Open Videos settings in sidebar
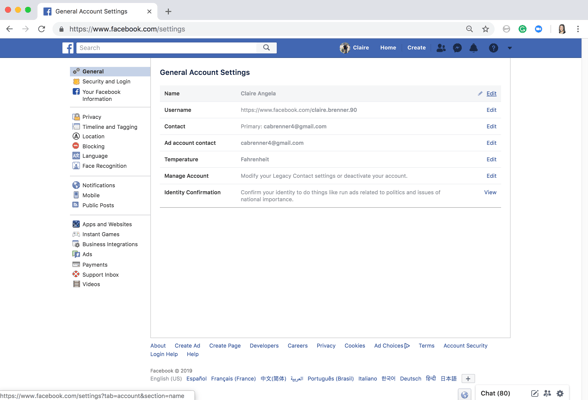Image resolution: width=588 pixels, height=400 pixels. (x=91, y=284)
